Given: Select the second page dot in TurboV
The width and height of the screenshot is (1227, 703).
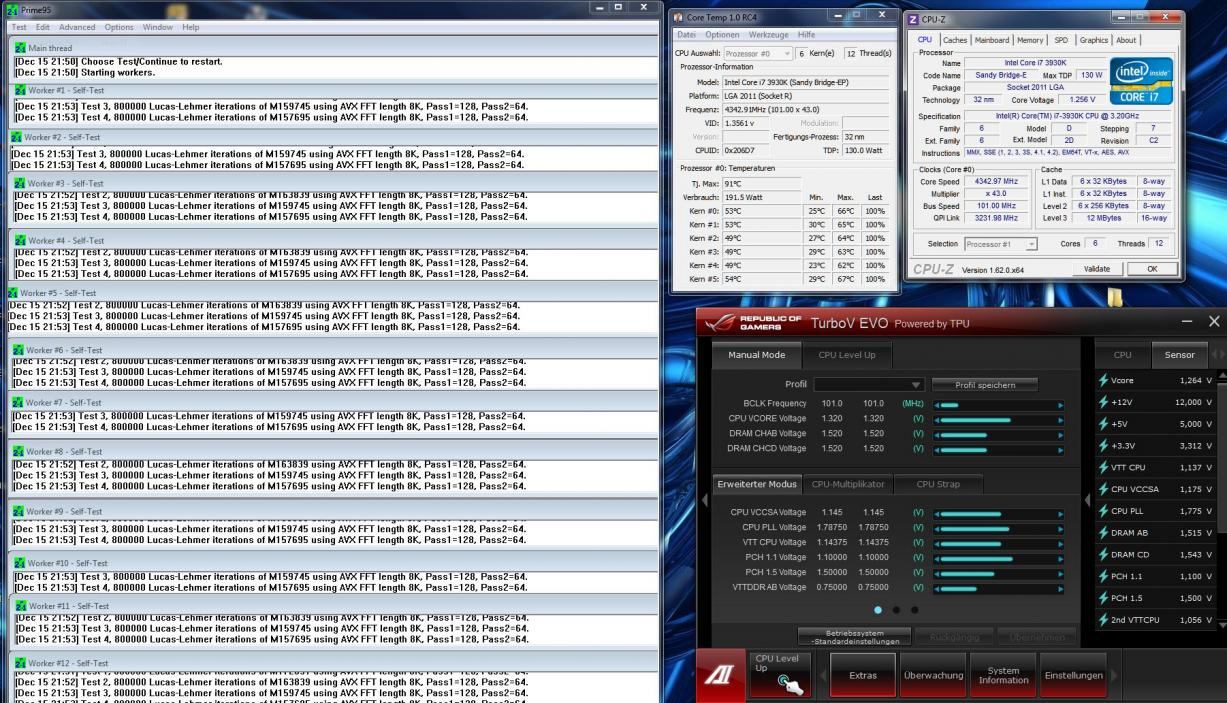Looking at the screenshot, I should click(895, 609).
